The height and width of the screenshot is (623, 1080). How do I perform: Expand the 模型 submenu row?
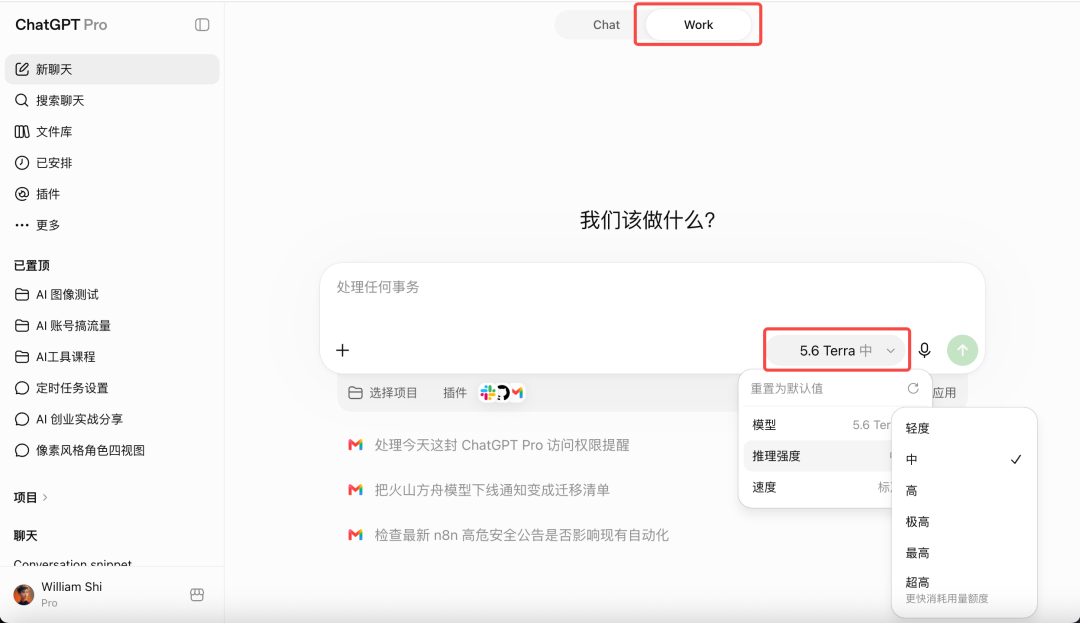(x=818, y=425)
